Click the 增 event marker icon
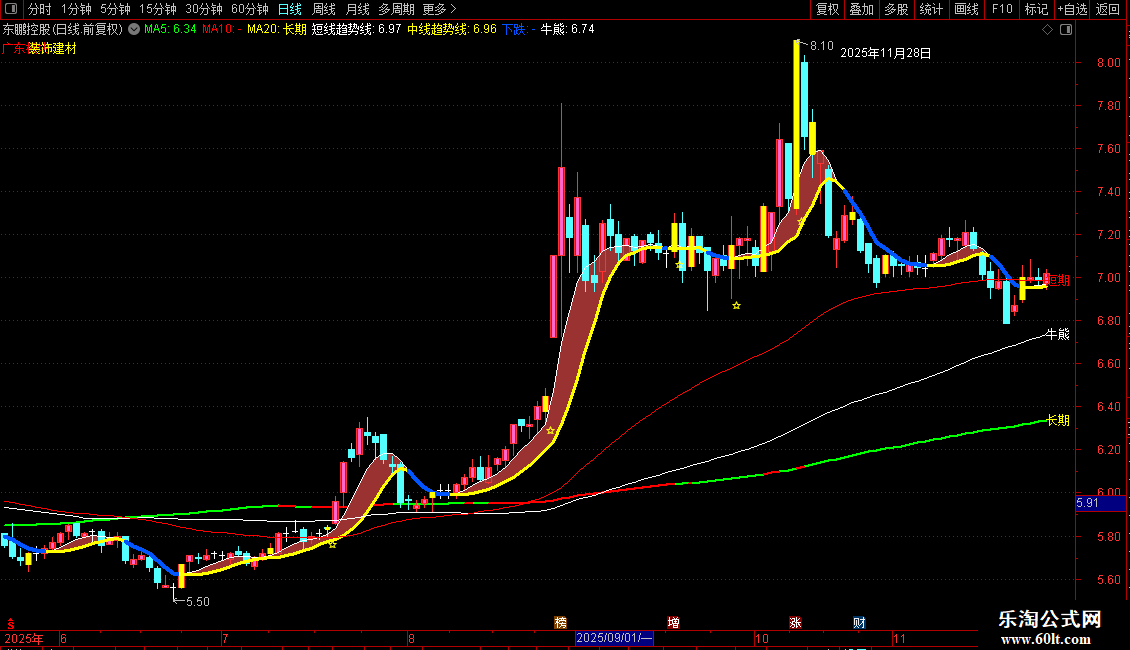The height and width of the screenshot is (650, 1130). [673, 623]
